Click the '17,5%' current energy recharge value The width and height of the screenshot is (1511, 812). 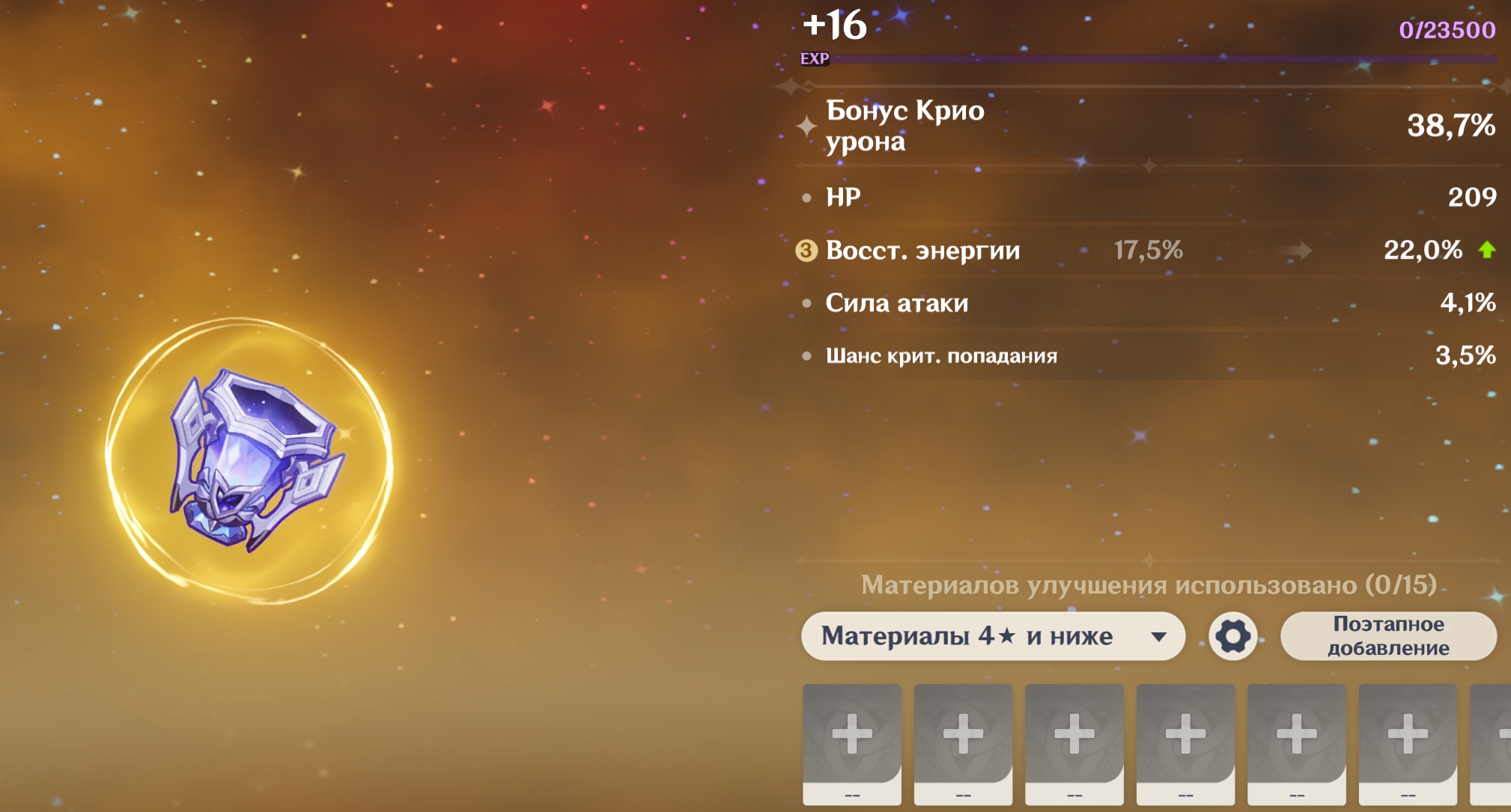tap(1148, 250)
